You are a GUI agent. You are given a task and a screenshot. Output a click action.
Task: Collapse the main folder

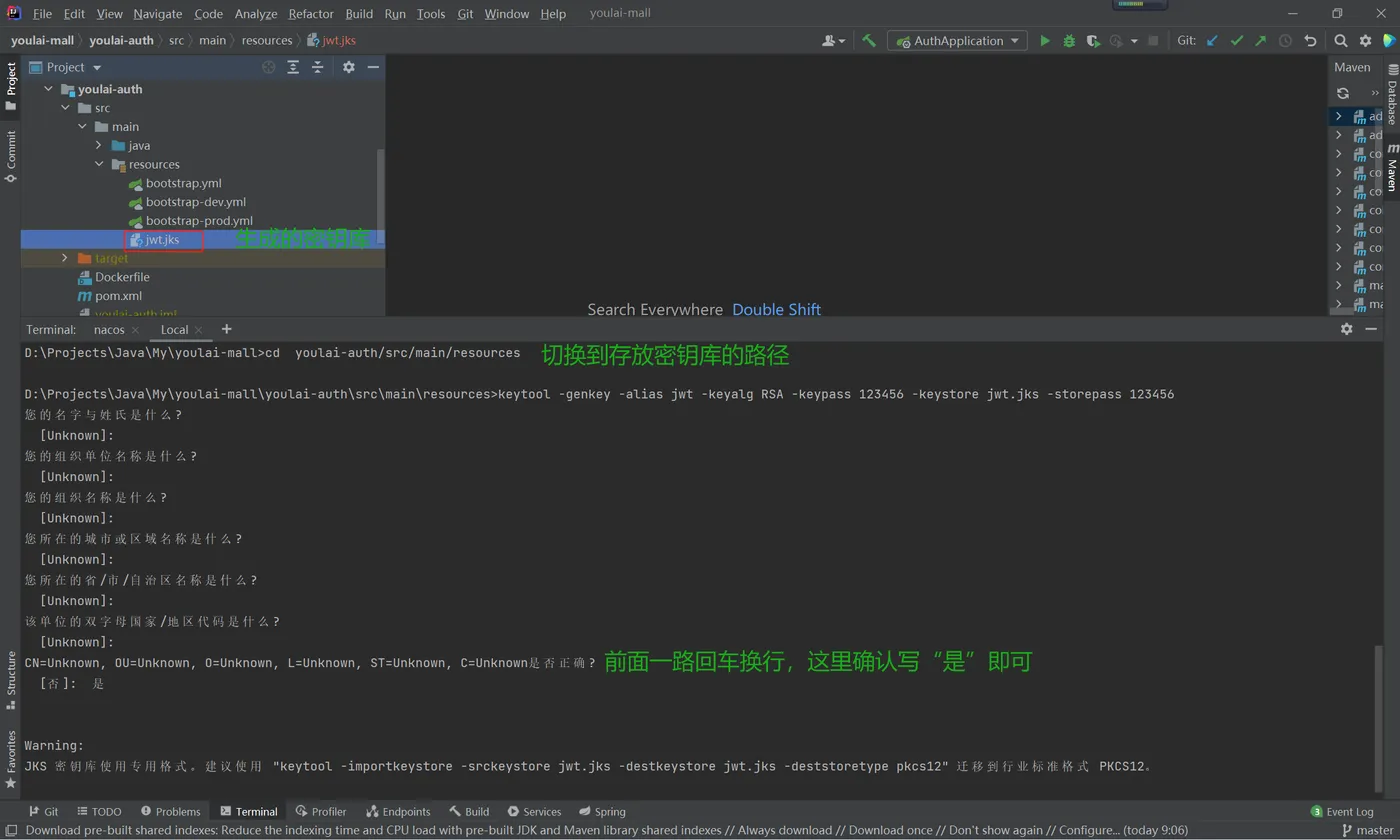[83, 127]
